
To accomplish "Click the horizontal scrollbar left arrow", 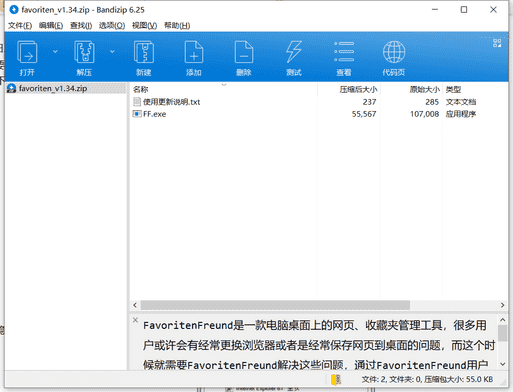I will click(x=135, y=305).
